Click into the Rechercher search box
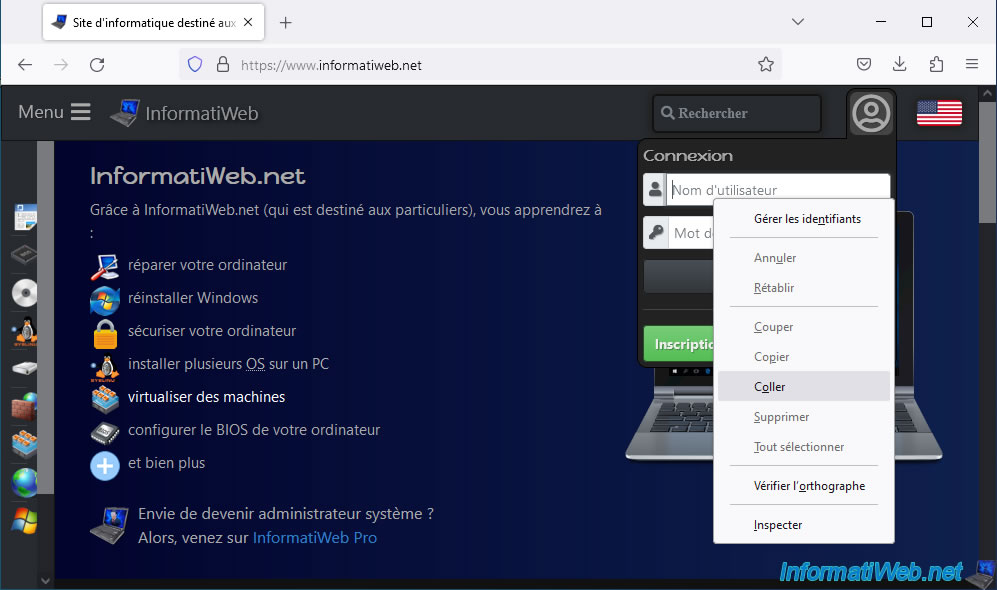 (737, 113)
